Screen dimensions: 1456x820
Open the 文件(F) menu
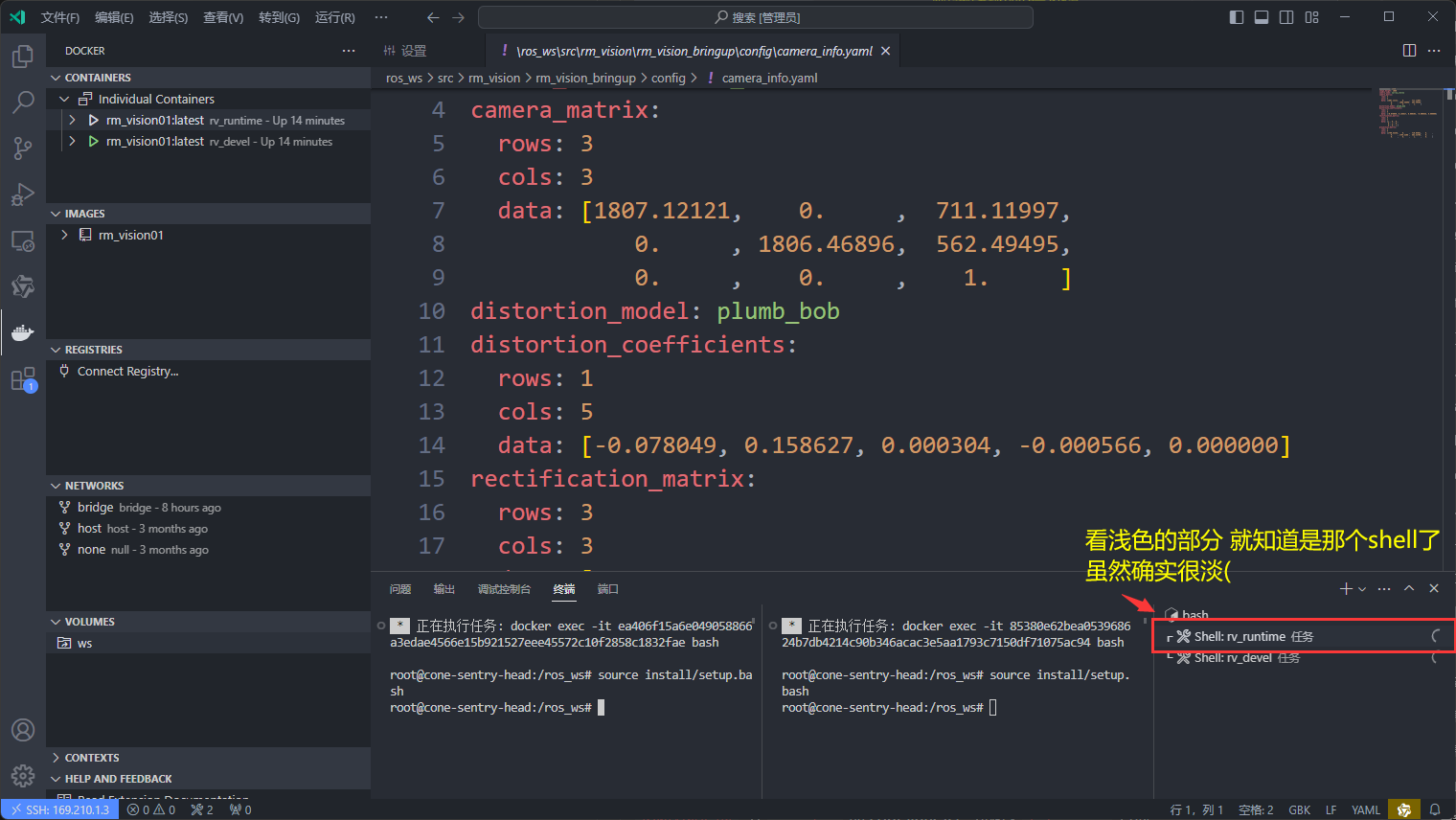60,17
